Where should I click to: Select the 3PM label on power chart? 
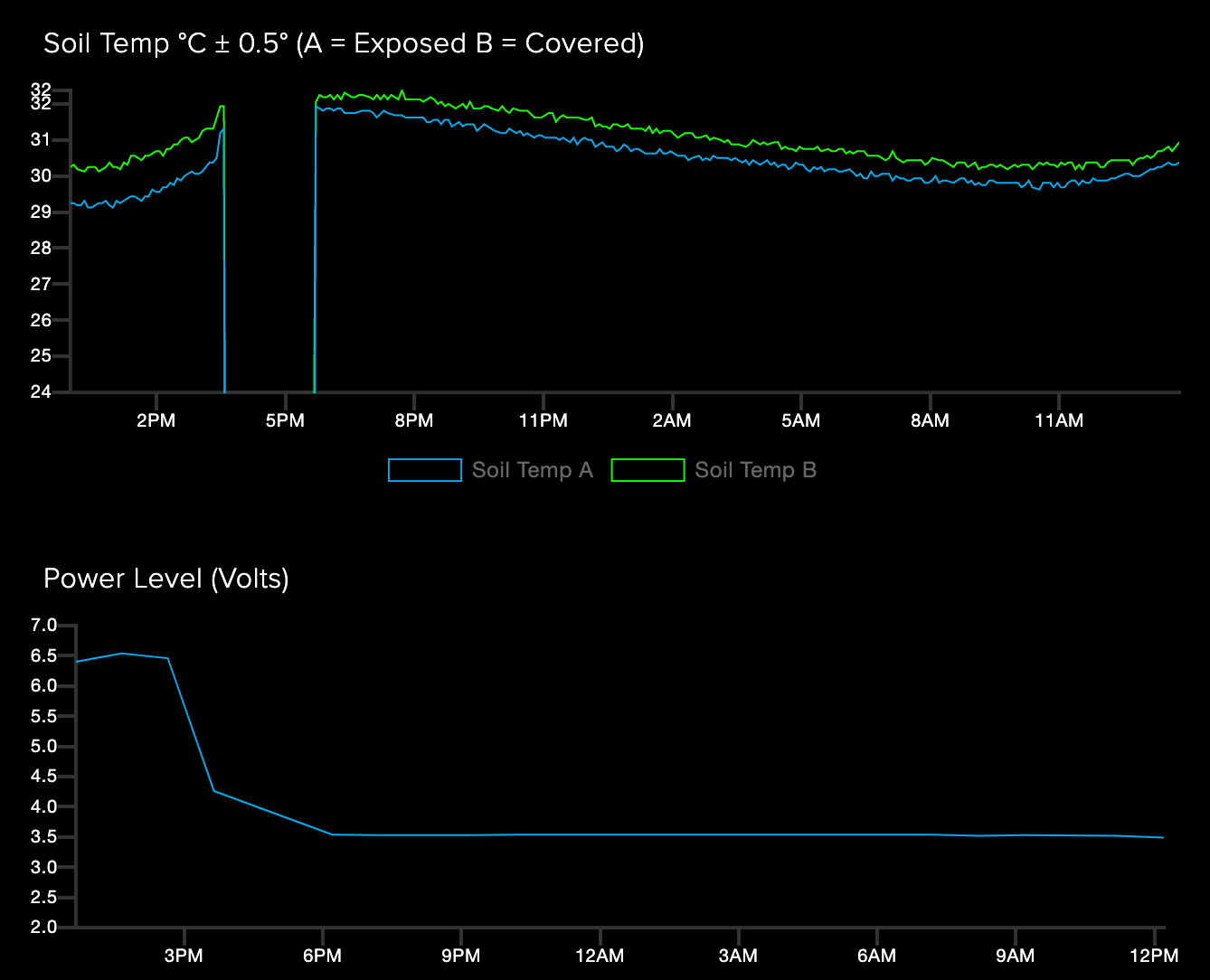184,955
